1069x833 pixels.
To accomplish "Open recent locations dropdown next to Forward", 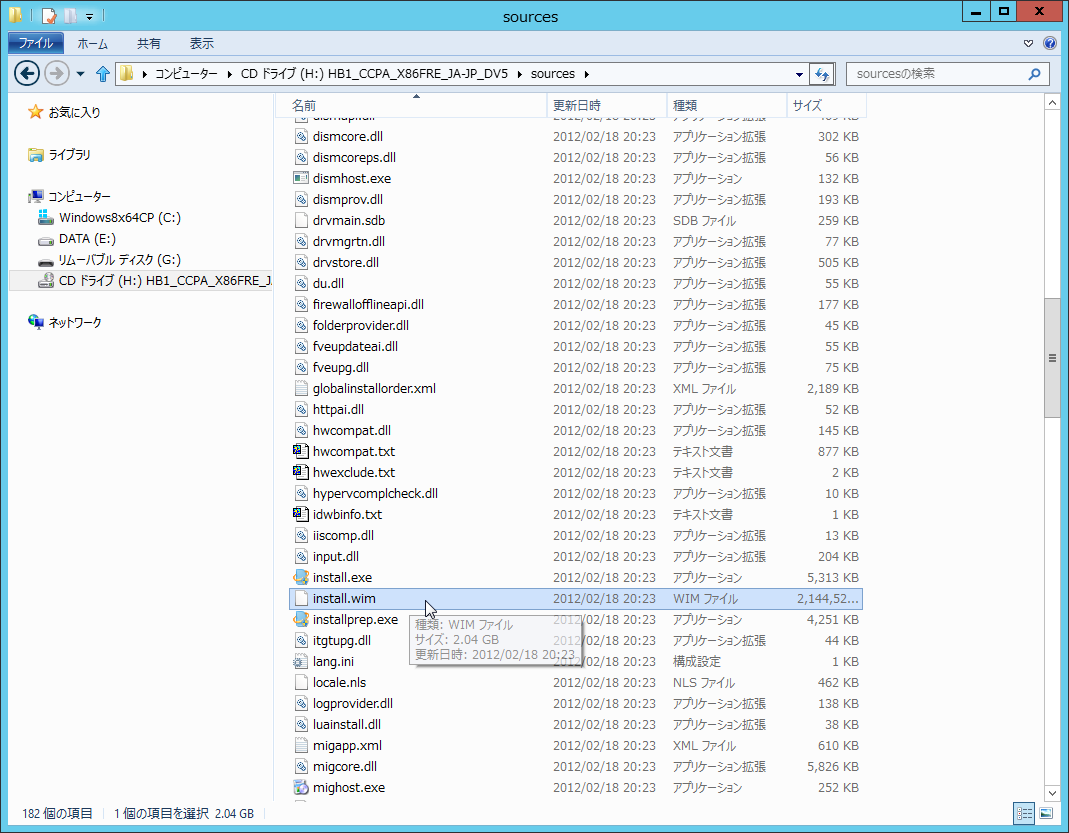I will 80,74.
